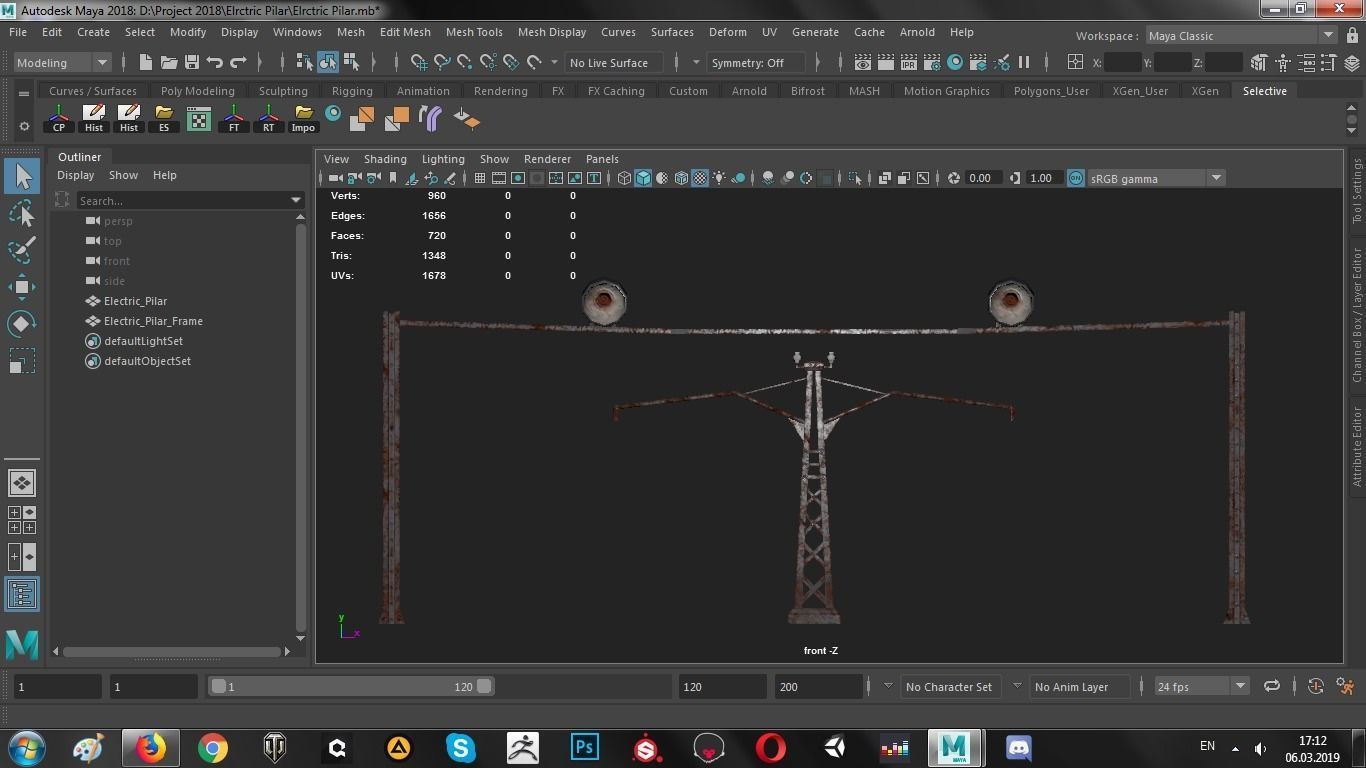Pause Viewport 2.0 display update
The image size is (1366, 770).
point(1024,62)
